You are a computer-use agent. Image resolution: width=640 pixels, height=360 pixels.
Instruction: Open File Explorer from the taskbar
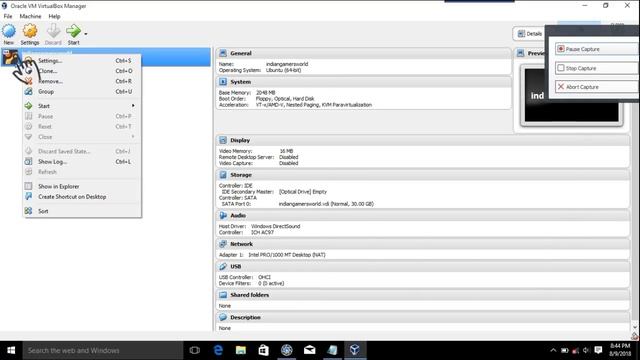point(241,350)
